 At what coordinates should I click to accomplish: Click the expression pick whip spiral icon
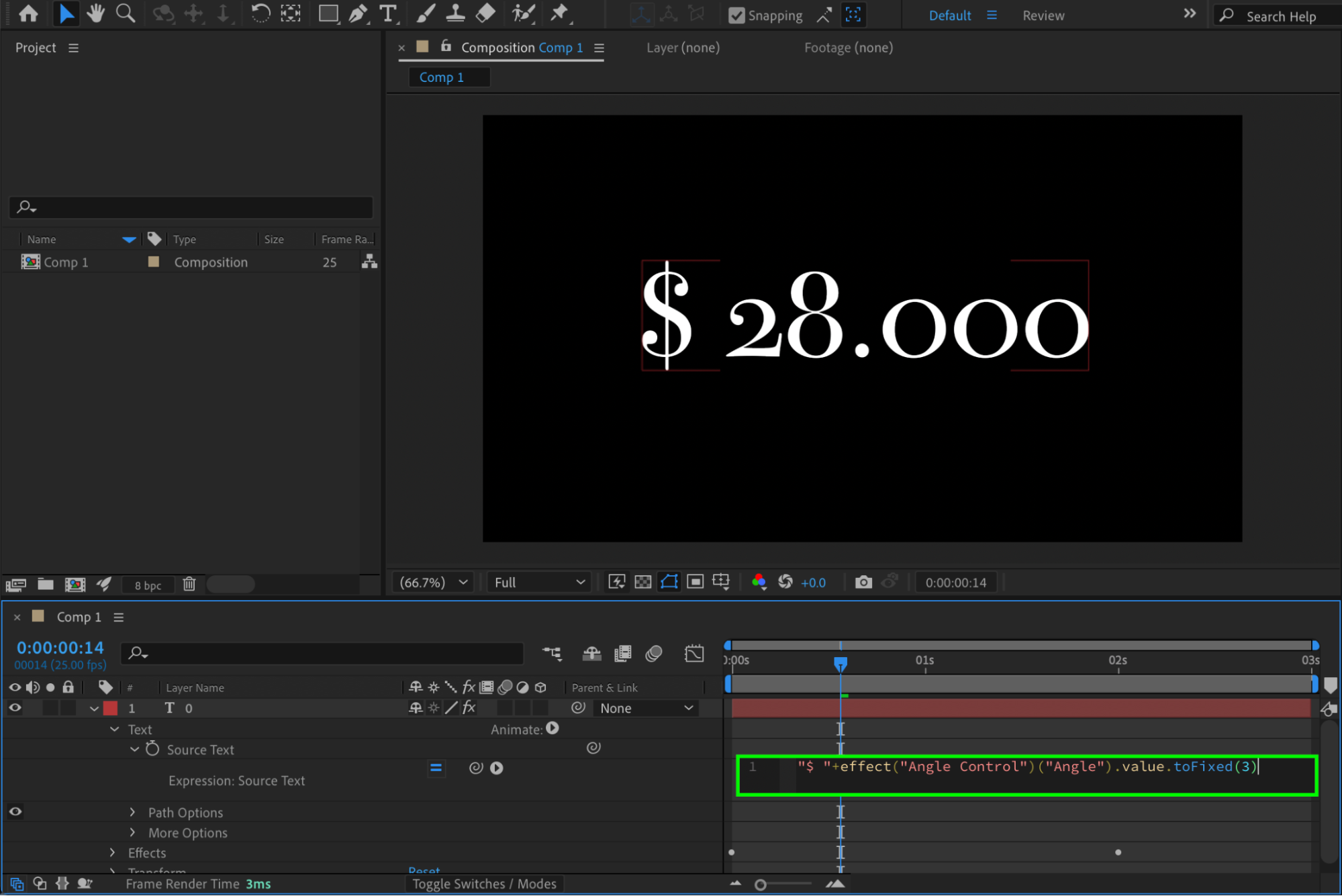click(475, 768)
